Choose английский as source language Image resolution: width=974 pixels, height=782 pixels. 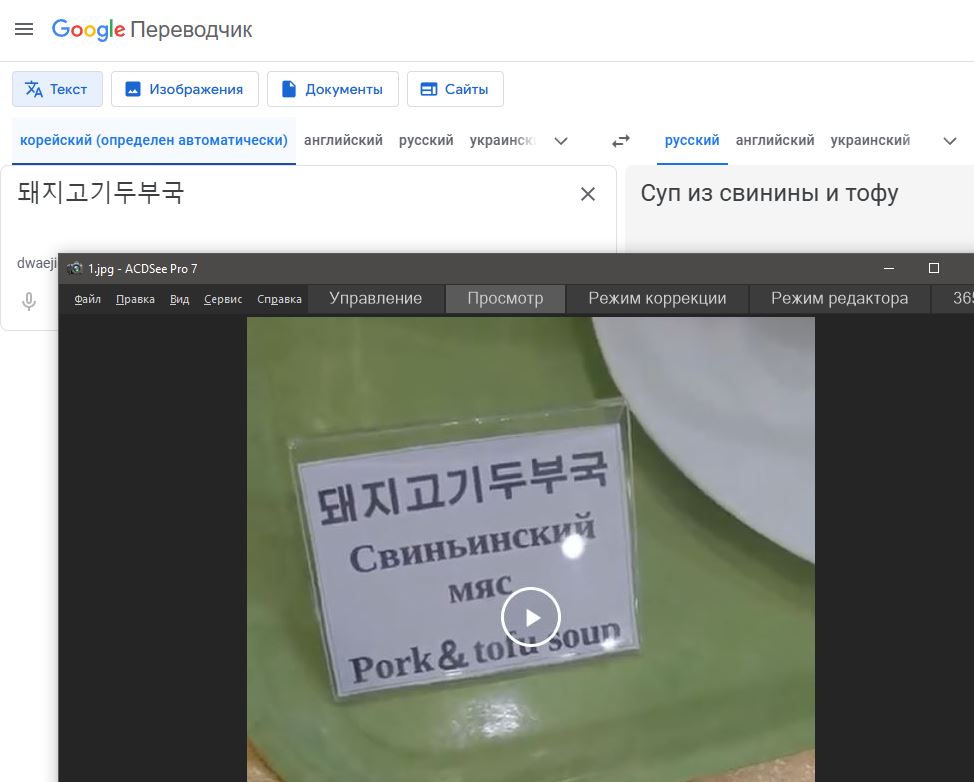pos(344,140)
